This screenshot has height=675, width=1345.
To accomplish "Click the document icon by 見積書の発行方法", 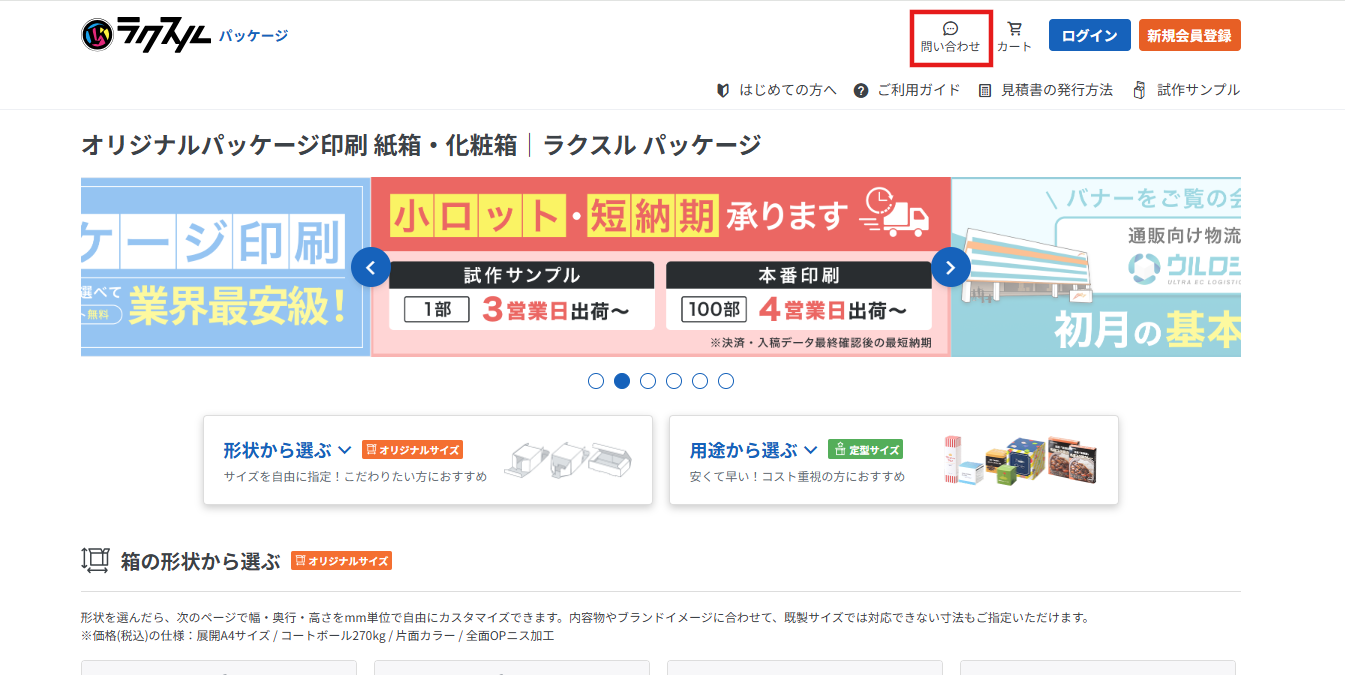I will coord(985,90).
